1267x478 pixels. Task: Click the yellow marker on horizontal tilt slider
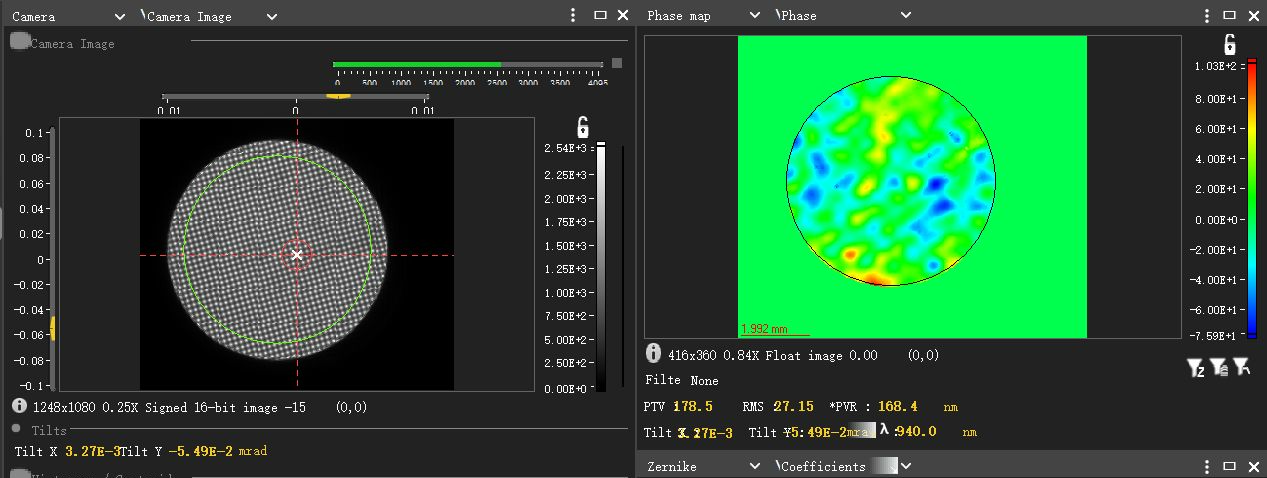pos(339,96)
